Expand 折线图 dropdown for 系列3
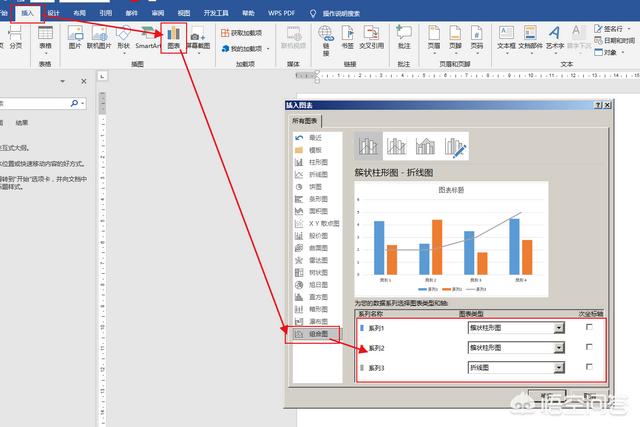This screenshot has height=427, width=640. click(558, 368)
